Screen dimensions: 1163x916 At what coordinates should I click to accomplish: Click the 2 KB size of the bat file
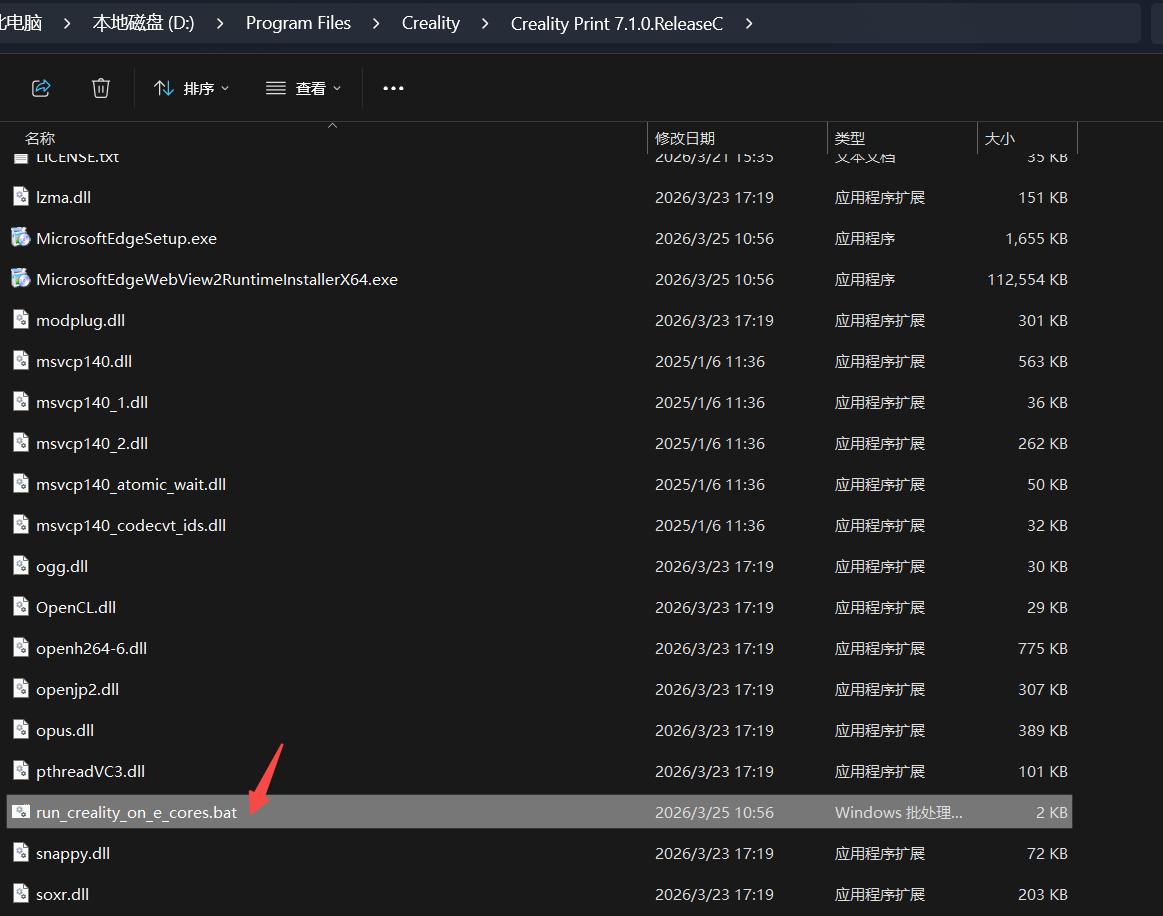[x=1052, y=813]
